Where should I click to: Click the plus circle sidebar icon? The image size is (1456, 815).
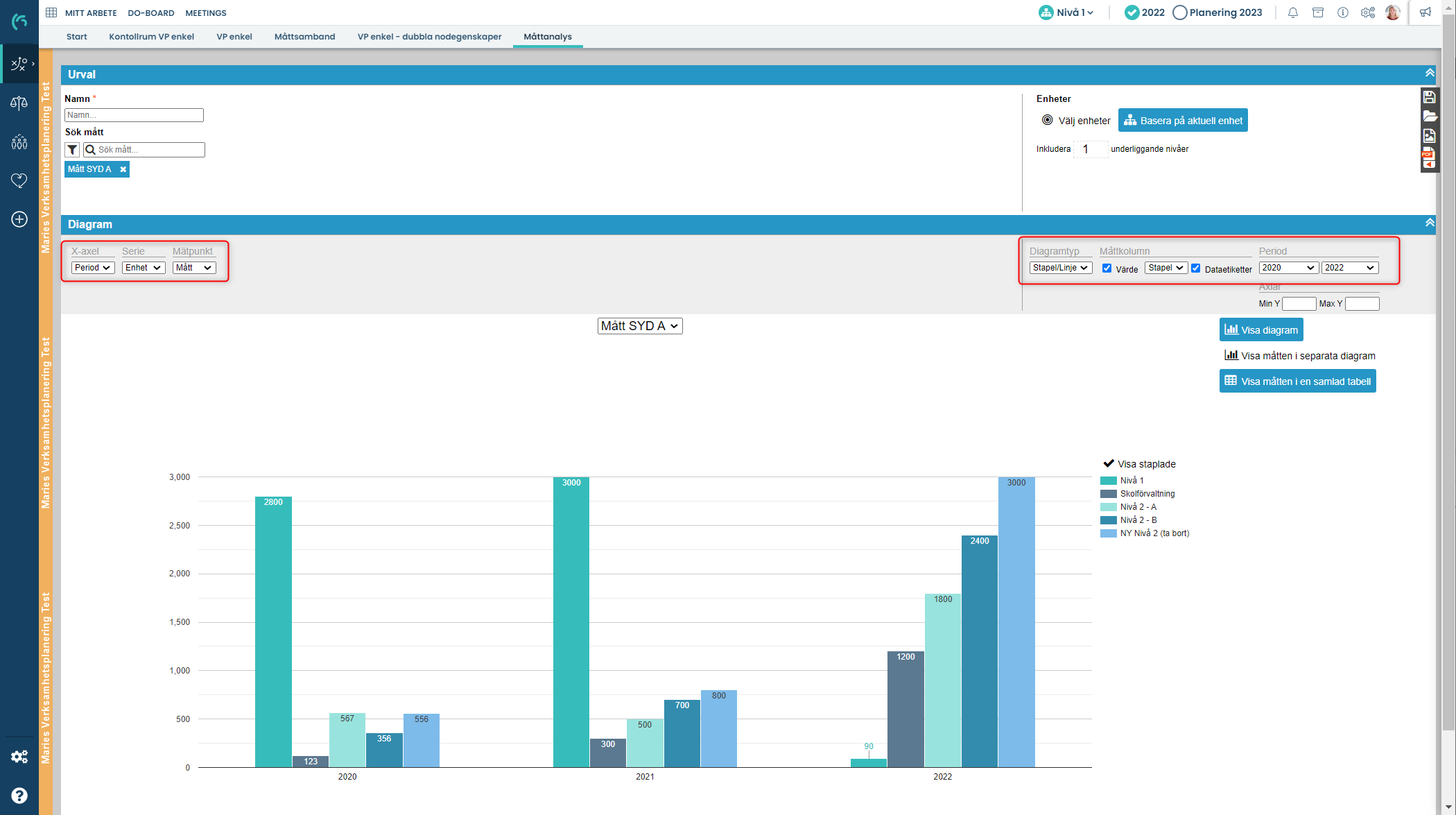tap(19, 219)
